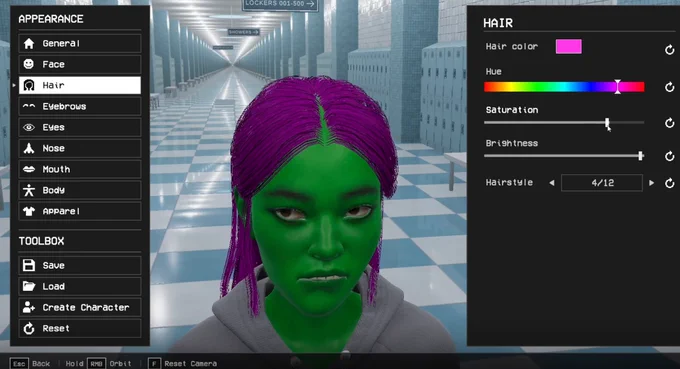Select next hairstyle with right arrow
Viewport: 680px width, 369px height.
[651, 183]
